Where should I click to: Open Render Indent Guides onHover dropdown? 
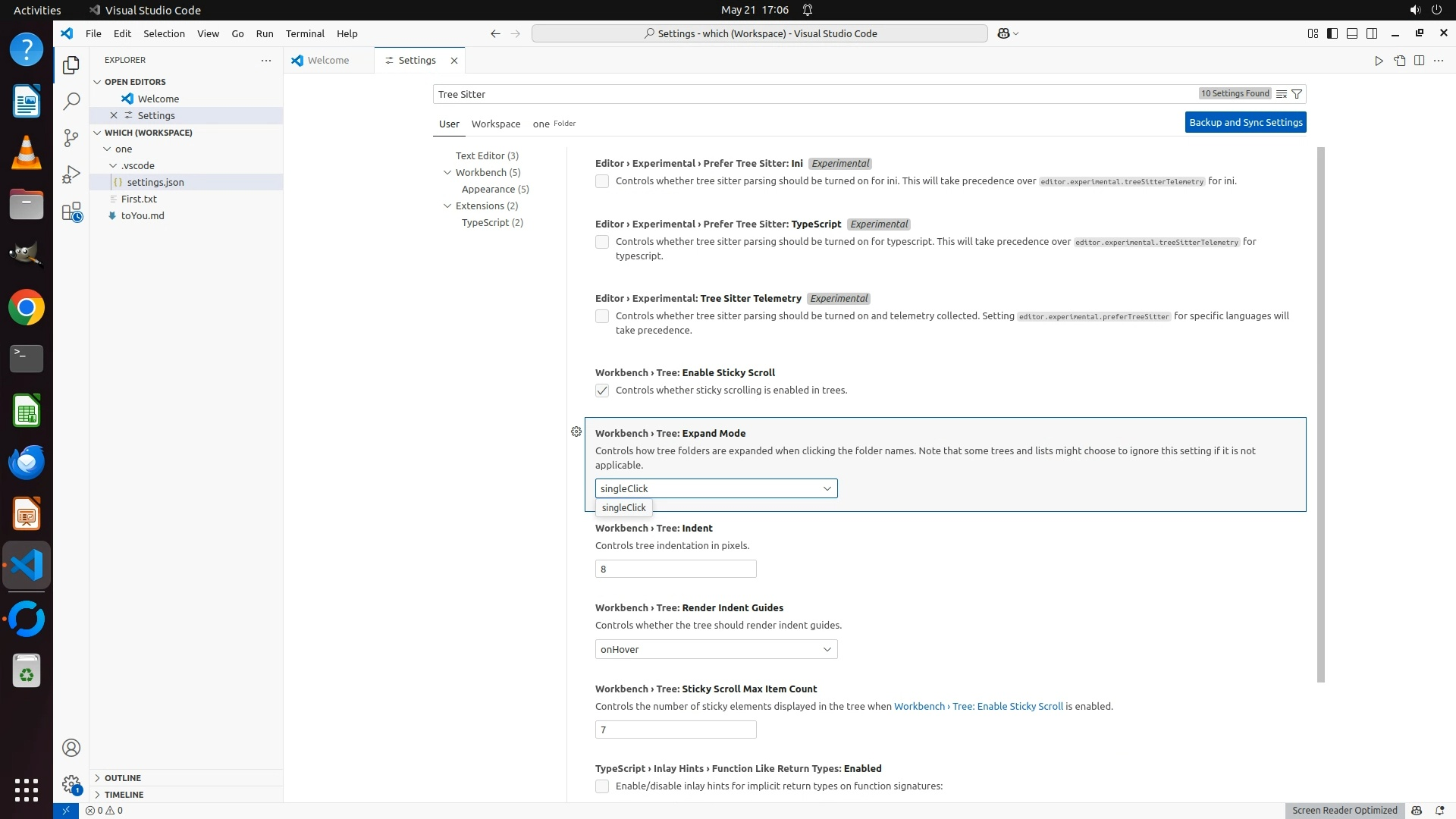(x=716, y=649)
